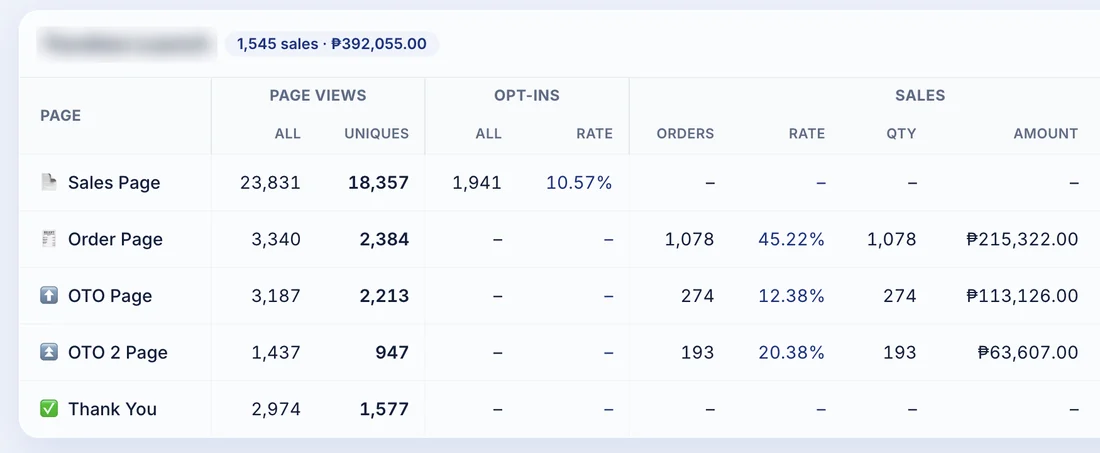Click the AMOUNT column header
Viewport: 1100px width, 453px height.
tap(1046, 133)
